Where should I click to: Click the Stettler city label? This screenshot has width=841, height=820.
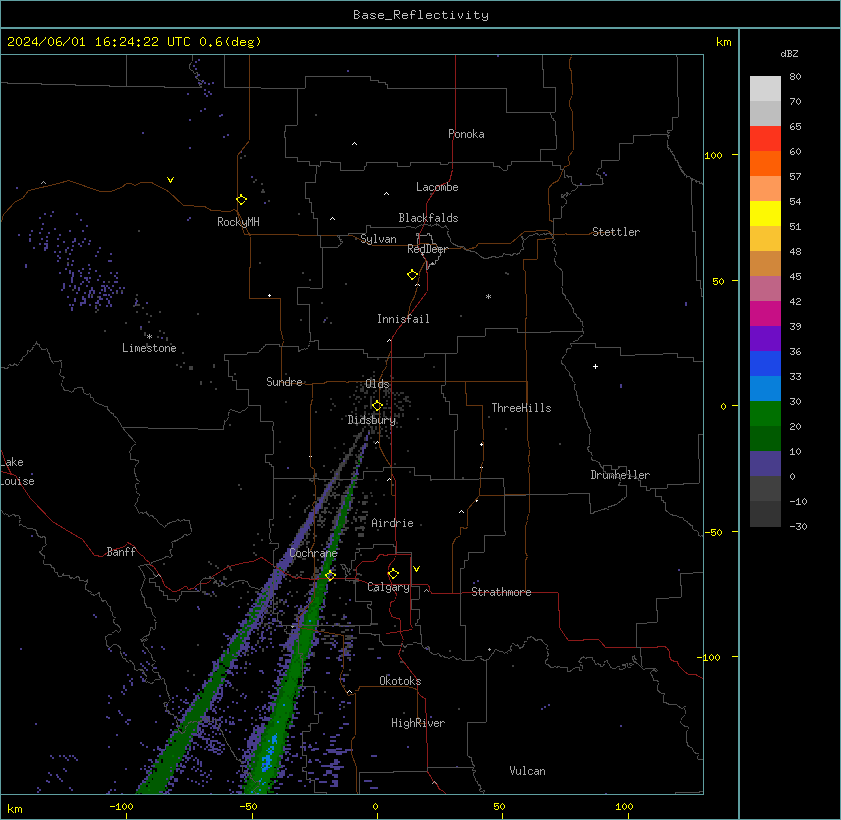[616, 232]
